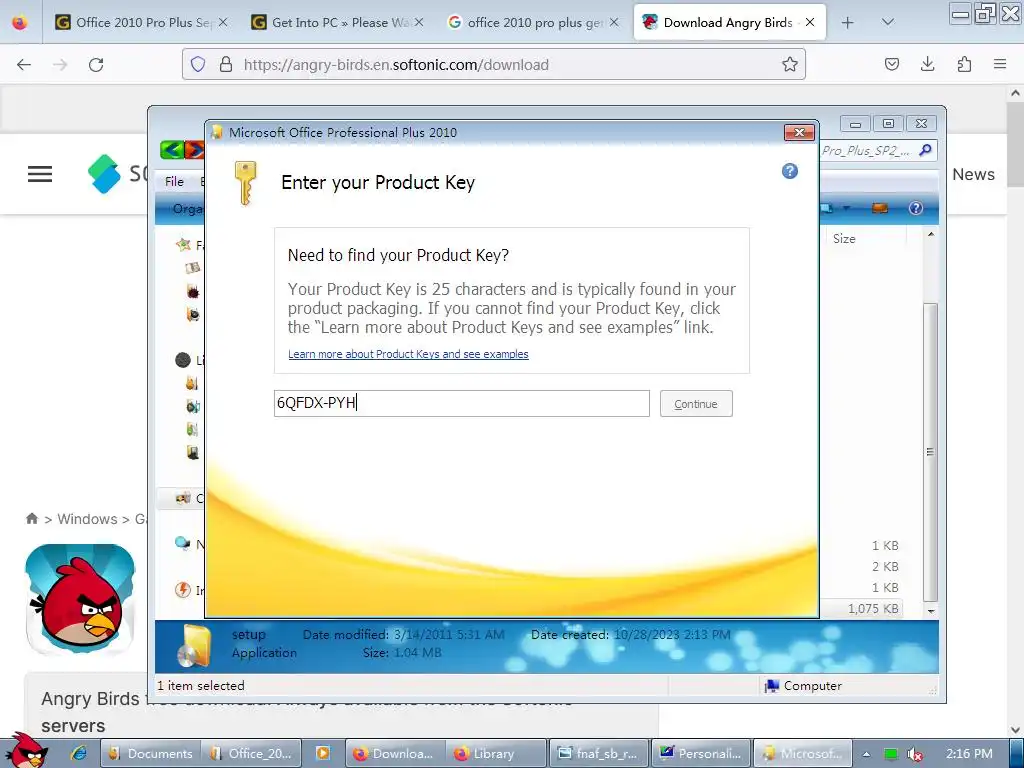Switch to 'office 2010 pro plus' Google tab

pyautogui.click(x=534, y=22)
